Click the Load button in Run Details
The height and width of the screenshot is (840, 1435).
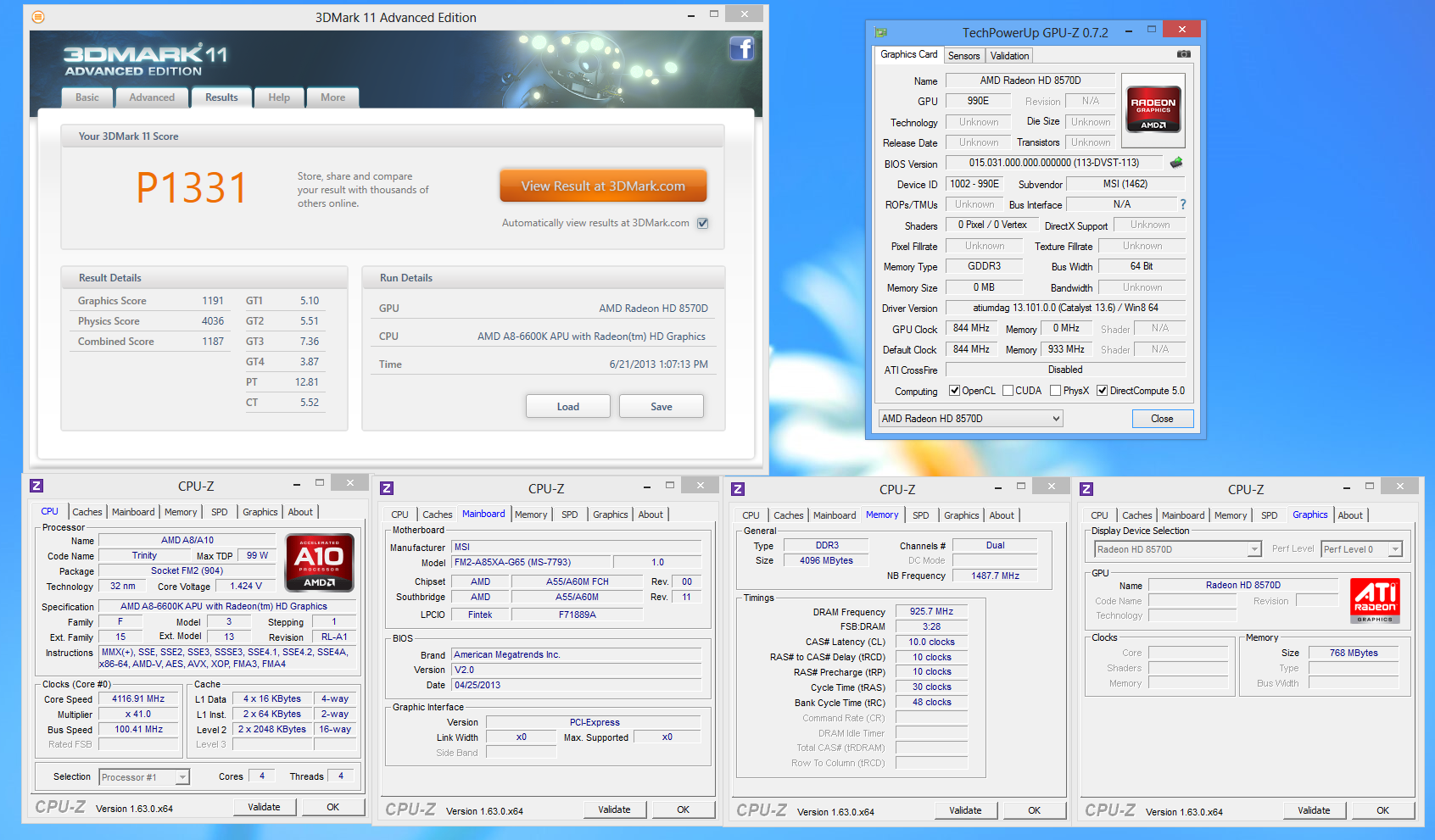[x=568, y=407]
